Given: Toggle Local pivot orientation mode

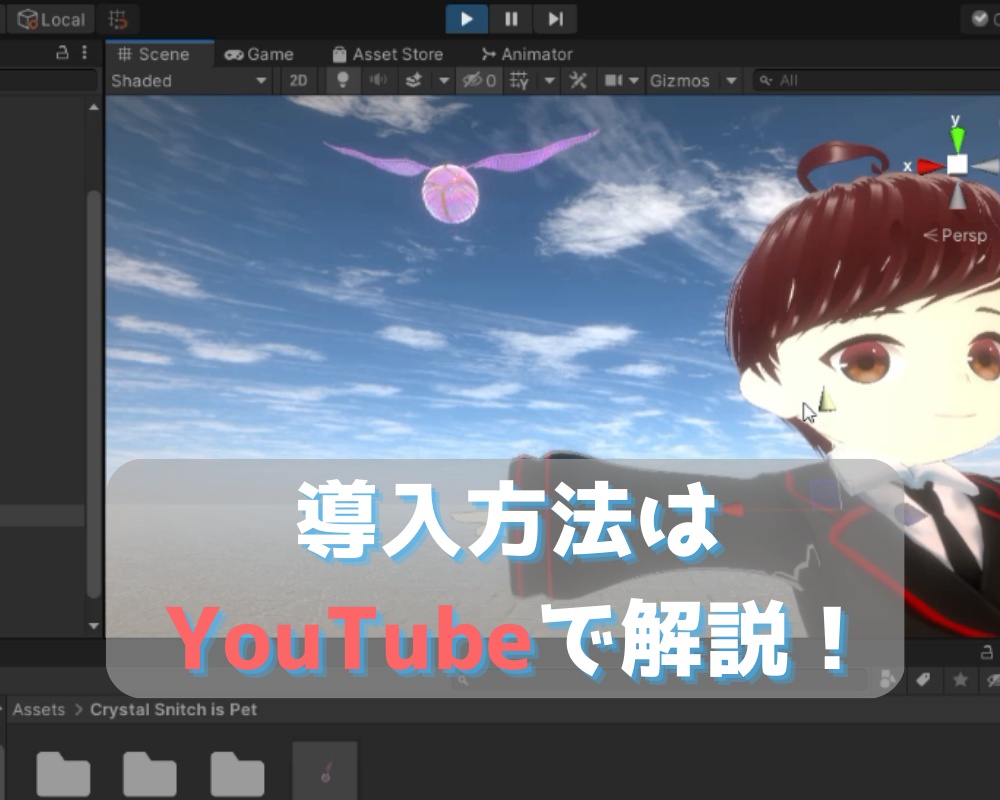Looking at the screenshot, I should (50, 19).
